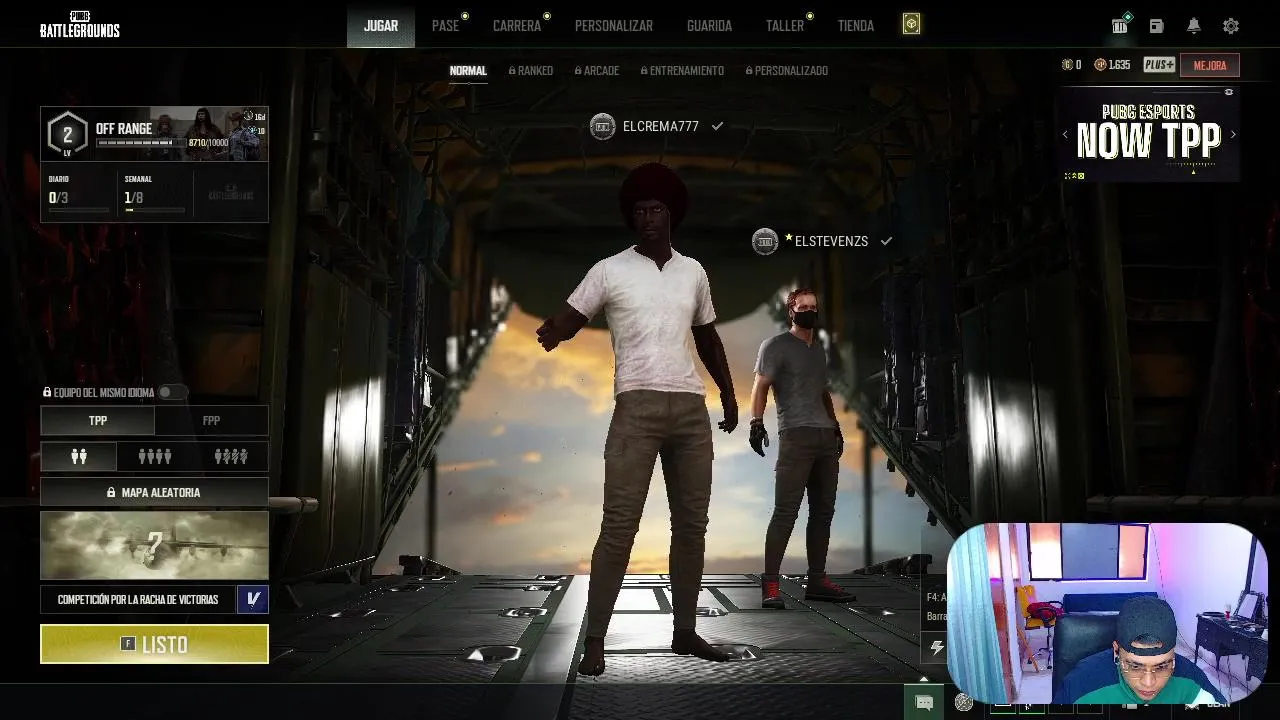
Task: Click the LISTO ready button
Action: click(x=154, y=644)
